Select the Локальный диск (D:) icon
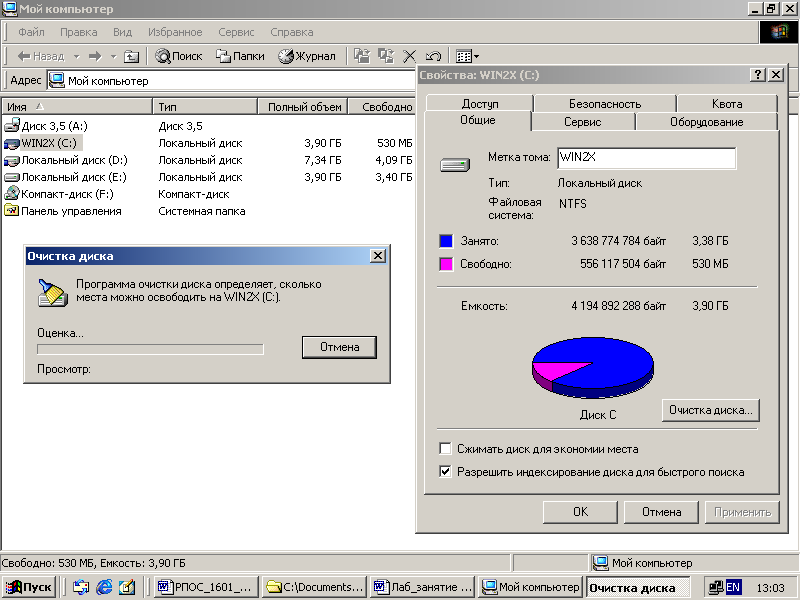 tap(12, 161)
